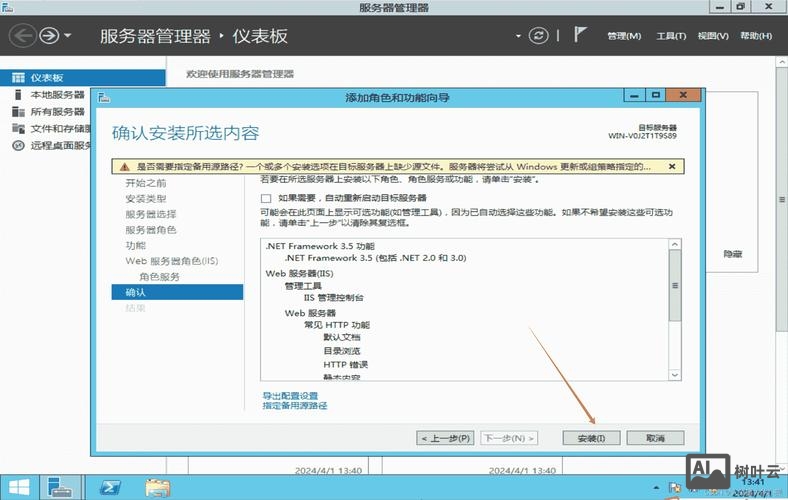Open the Windows Start button
Image resolution: width=788 pixels, height=500 pixels.
tap(19, 487)
